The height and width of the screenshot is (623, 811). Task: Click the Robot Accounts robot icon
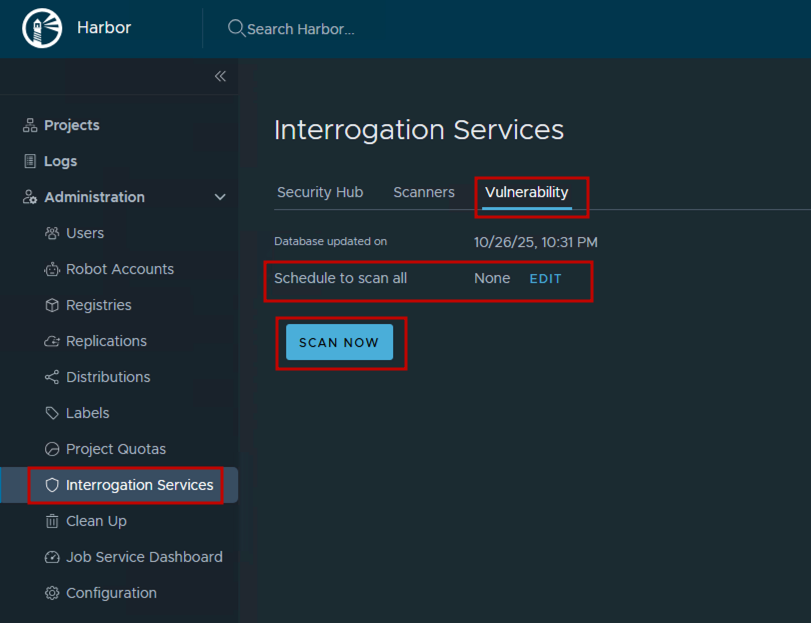52,269
